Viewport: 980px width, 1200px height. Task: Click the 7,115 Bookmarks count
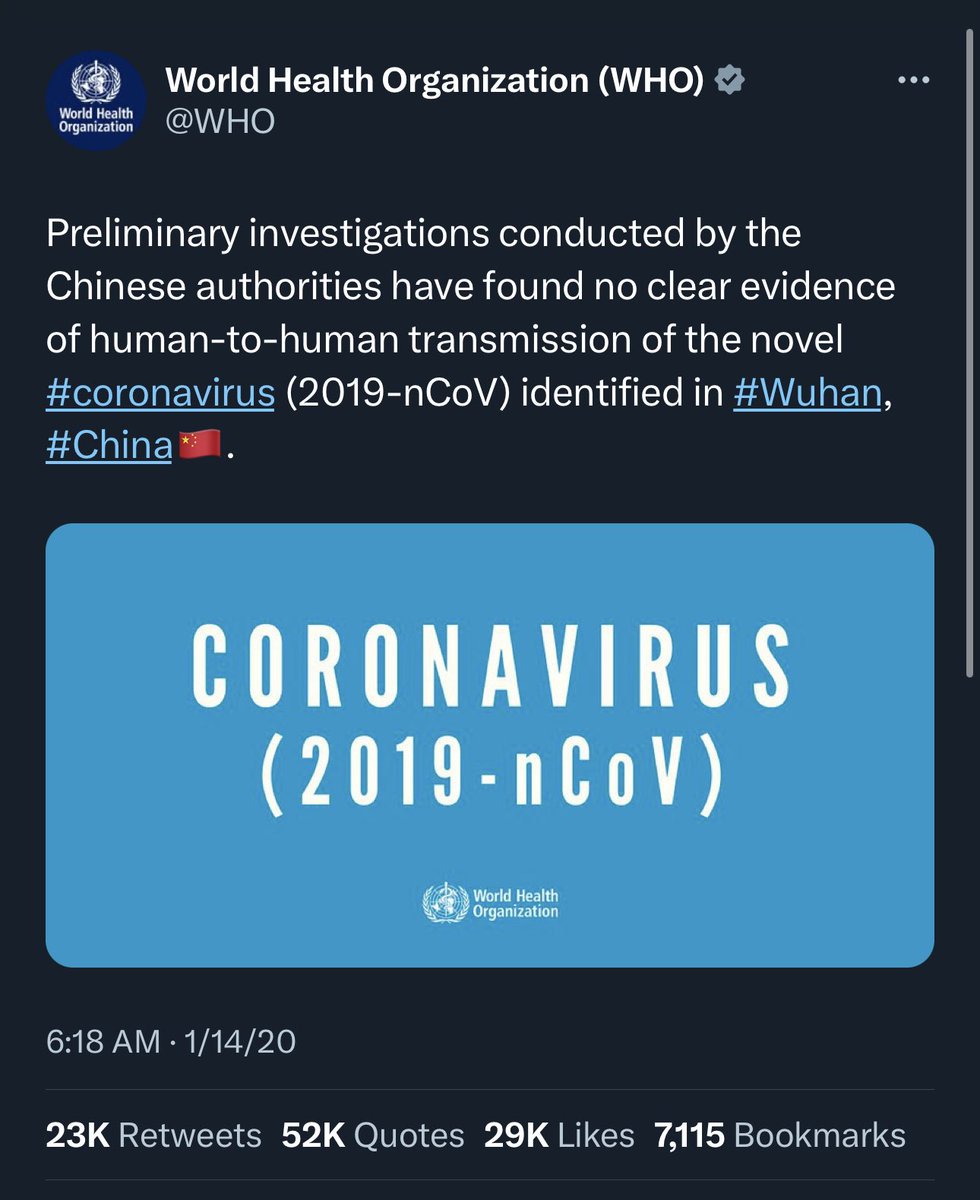[x=780, y=1135]
